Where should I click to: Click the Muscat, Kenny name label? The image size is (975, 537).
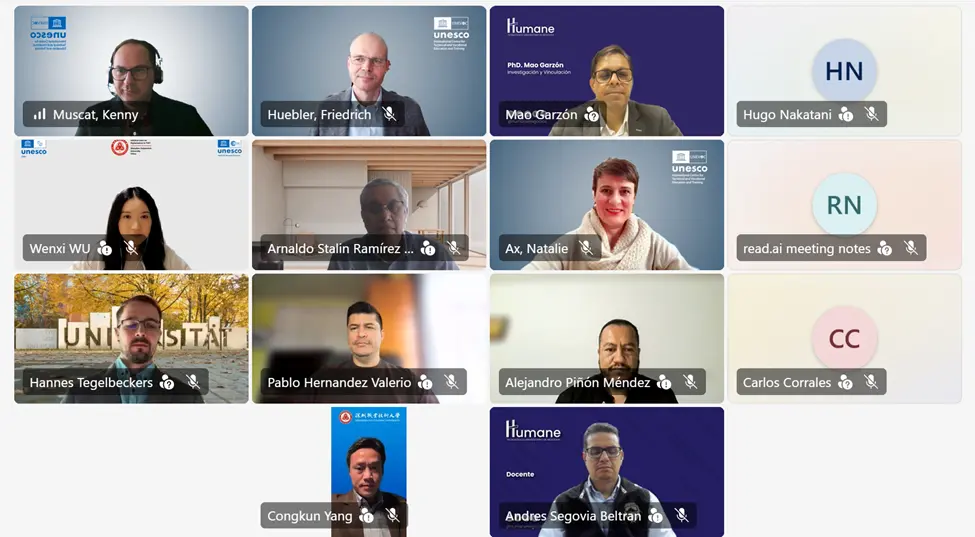coord(96,114)
